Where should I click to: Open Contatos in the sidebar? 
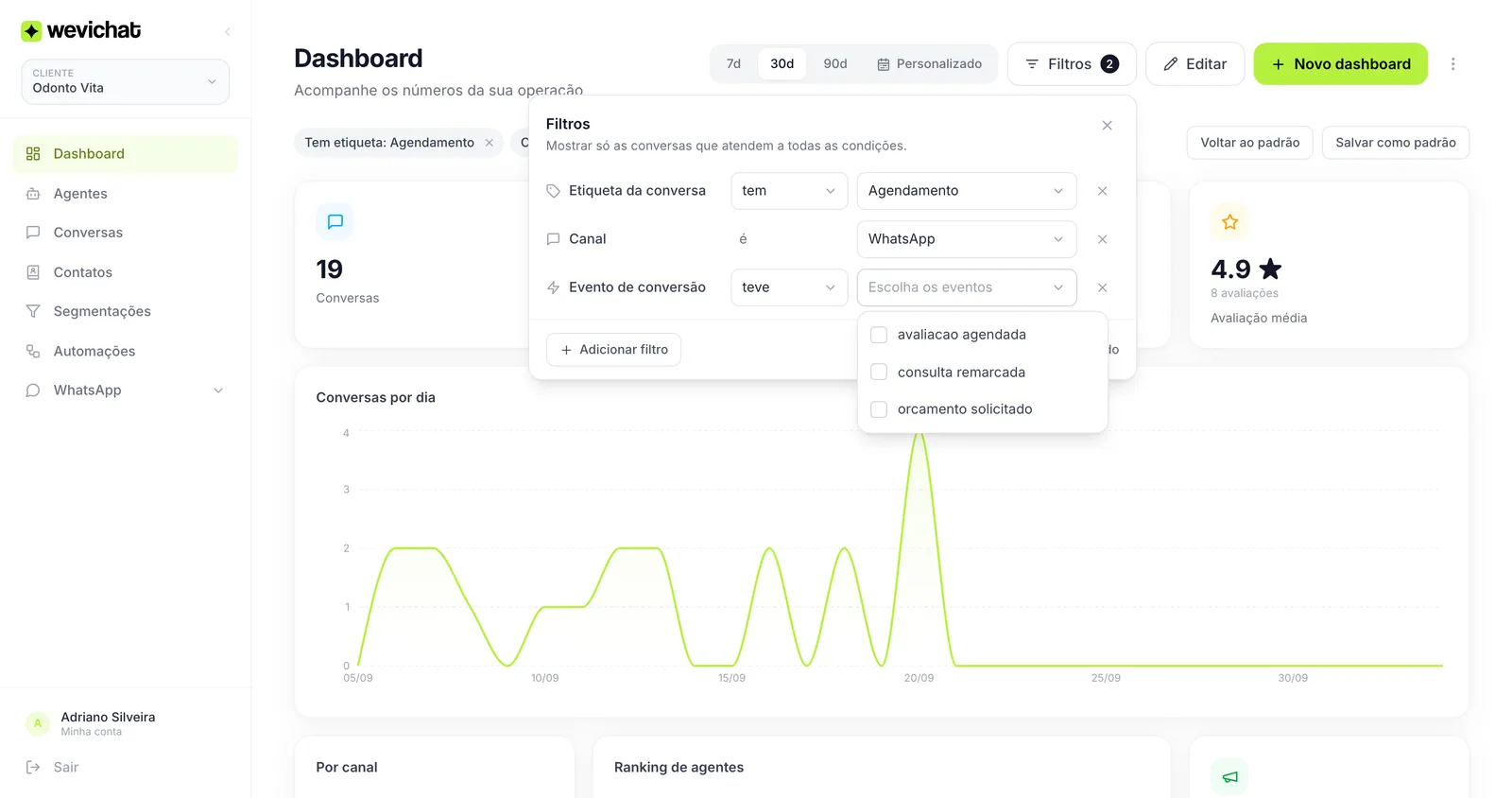coord(126,272)
